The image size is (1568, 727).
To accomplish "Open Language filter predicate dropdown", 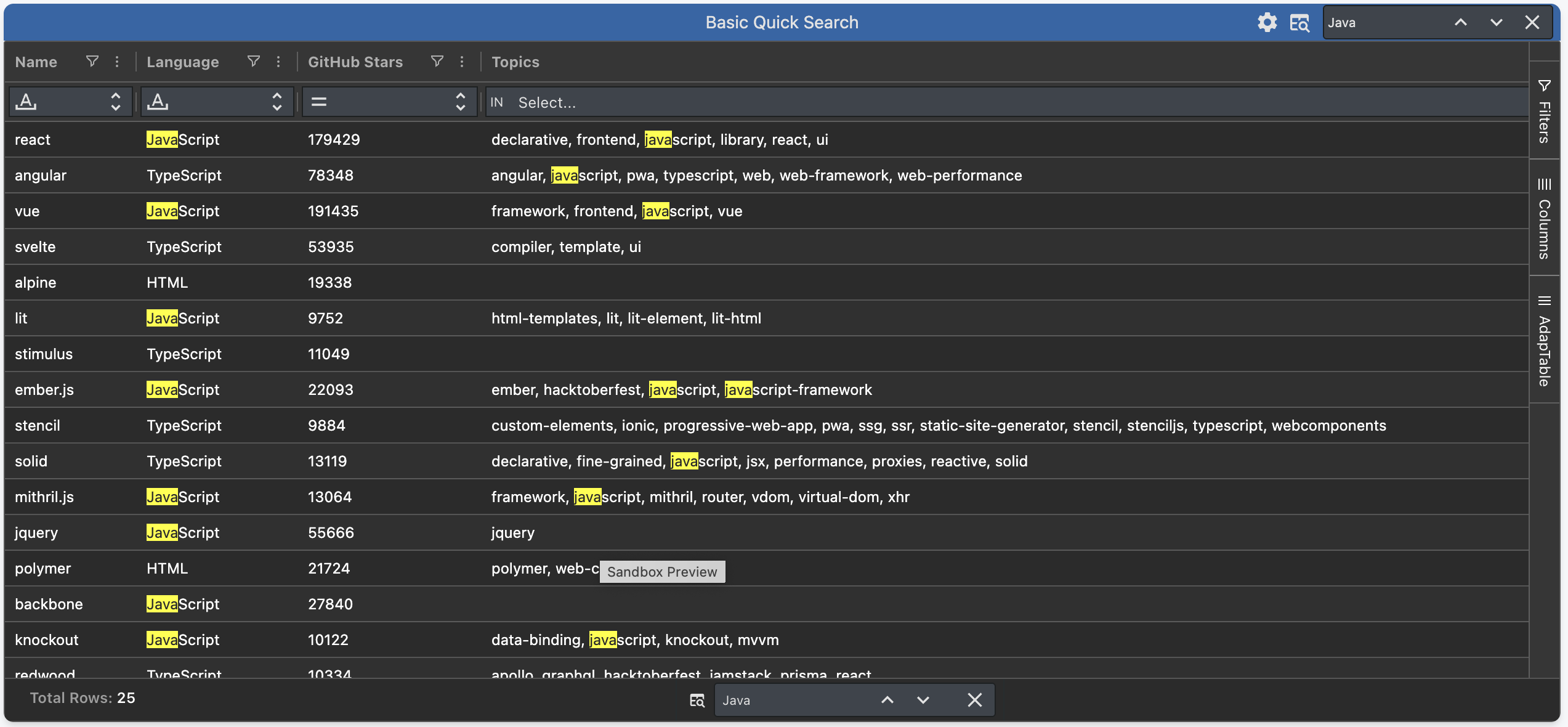I will click(x=217, y=102).
